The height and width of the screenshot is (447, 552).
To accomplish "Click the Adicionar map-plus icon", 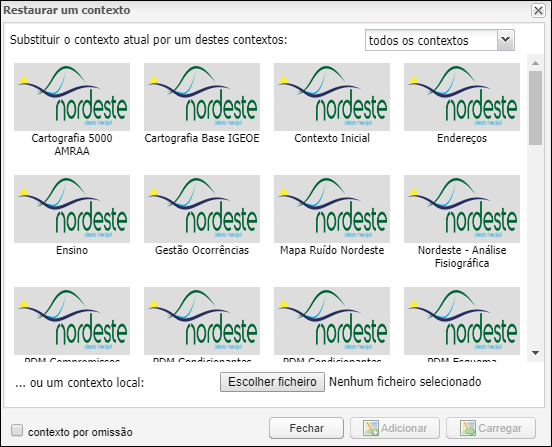I will click(371, 428).
